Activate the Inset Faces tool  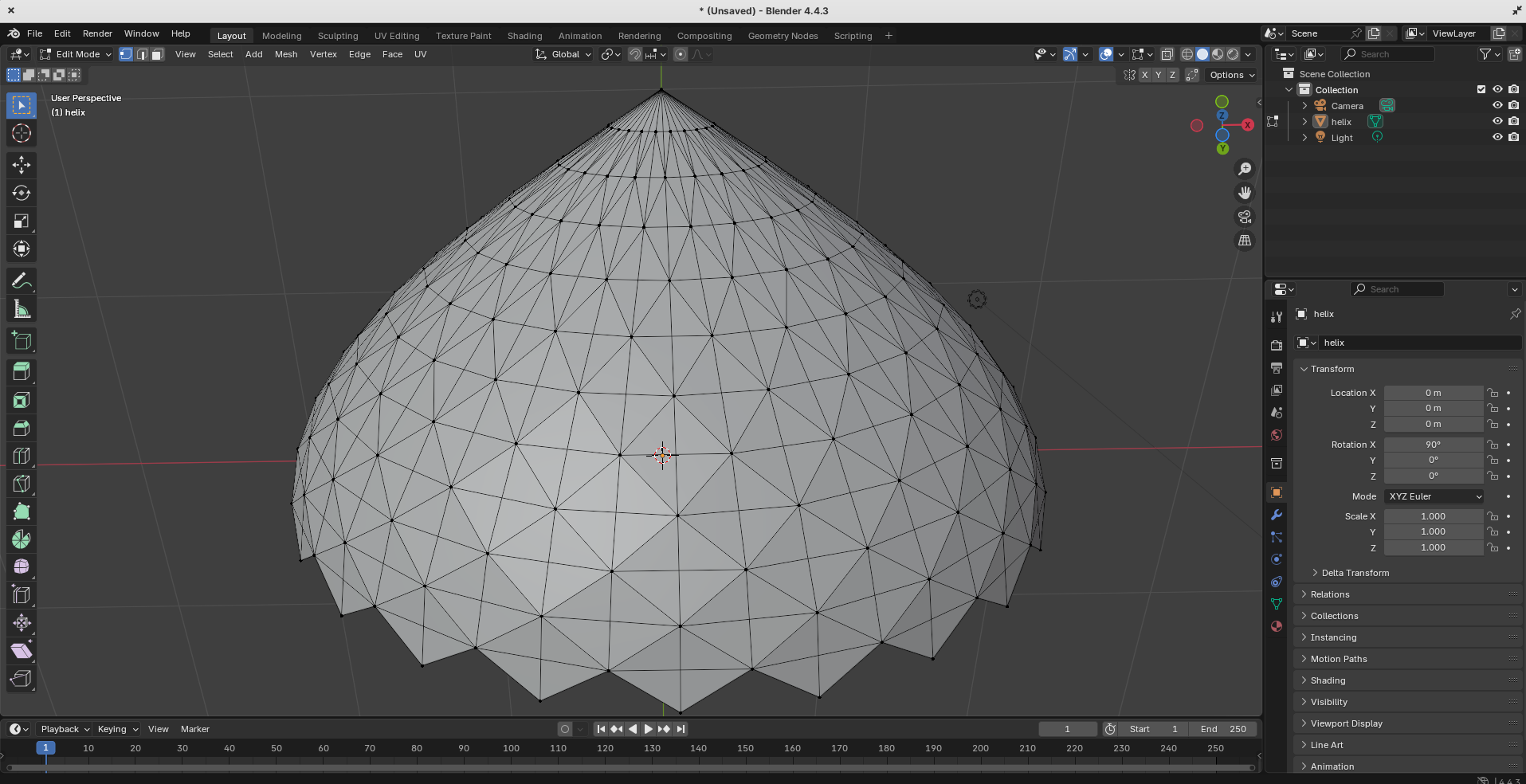pyautogui.click(x=22, y=400)
